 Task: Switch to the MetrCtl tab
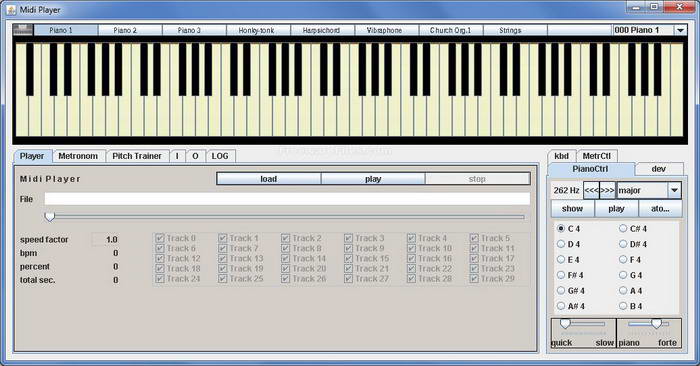(x=597, y=156)
